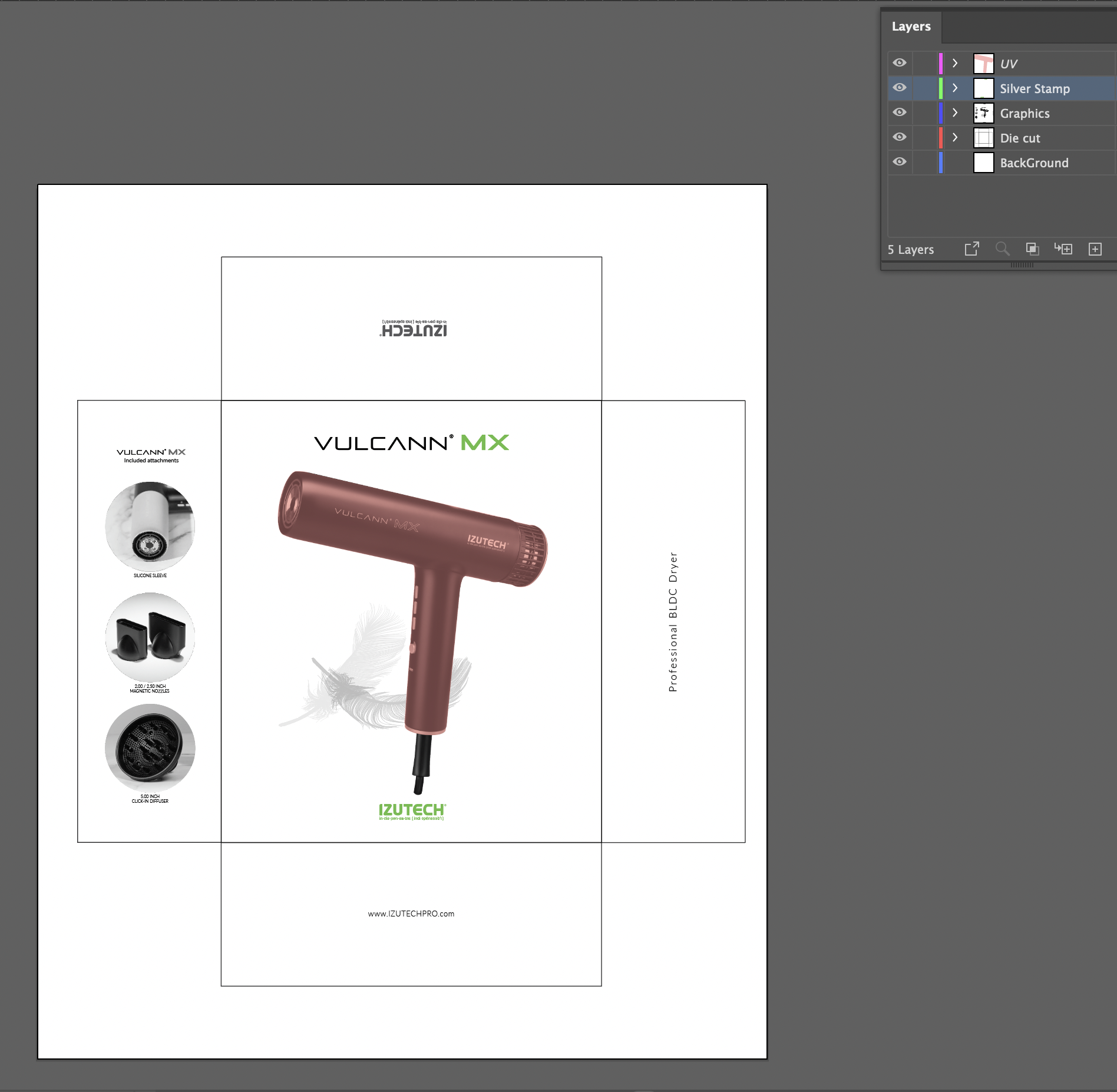Click the Create New Layer icon

[1095, 249]
